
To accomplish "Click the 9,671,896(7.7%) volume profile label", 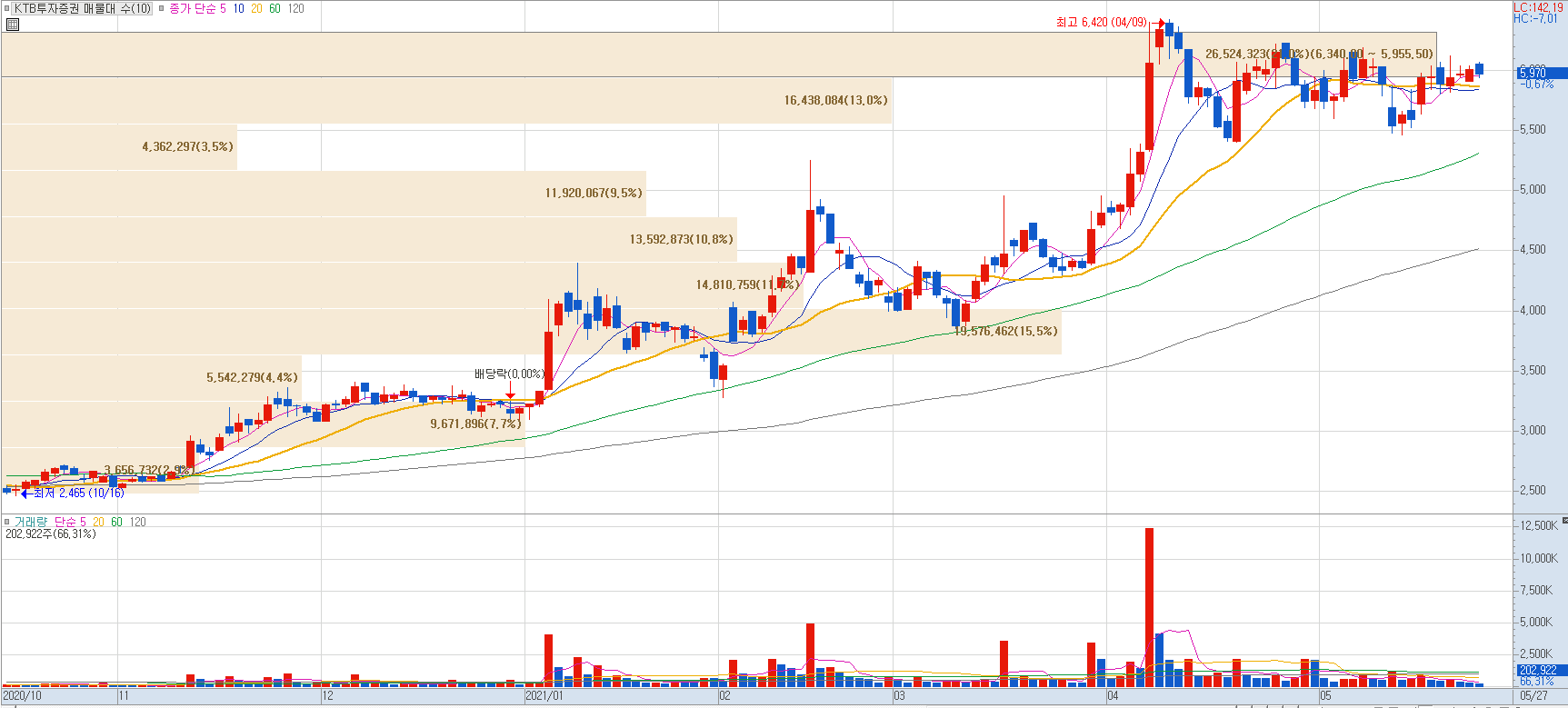I will [x=475, y=424].
